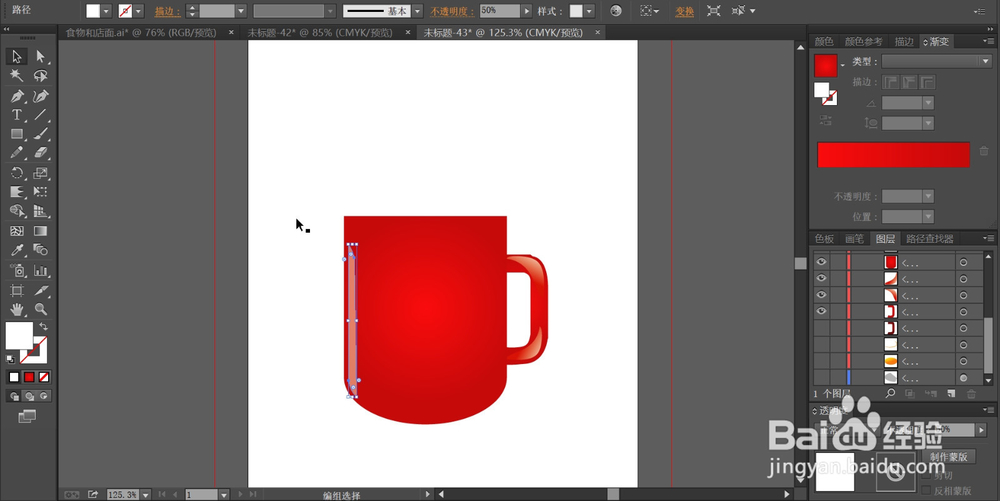
Task: Open the 样式 graphic style dropdown
Action: pos(589,11)
